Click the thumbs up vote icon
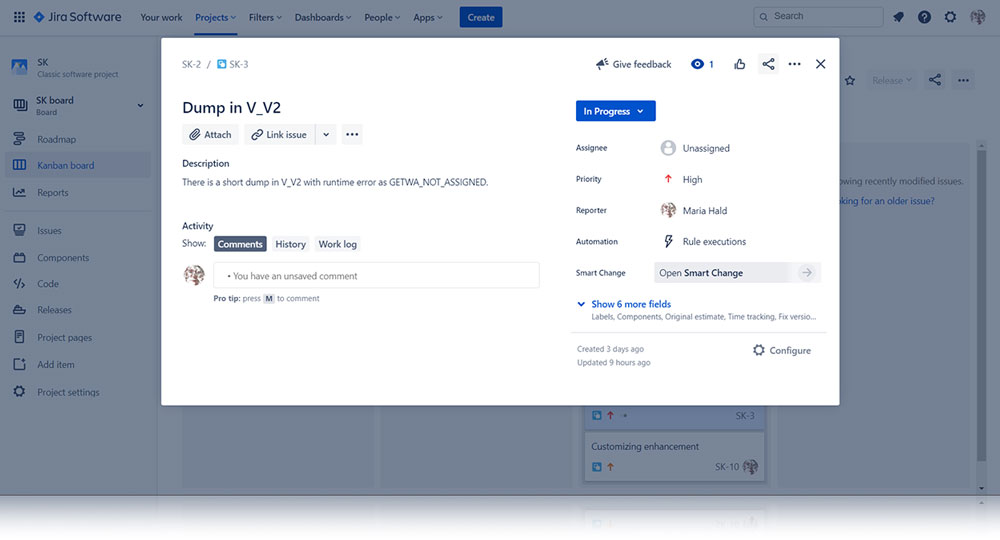Screen dimensions: 1000x540 pyautogui.click(x=740, y=64)
